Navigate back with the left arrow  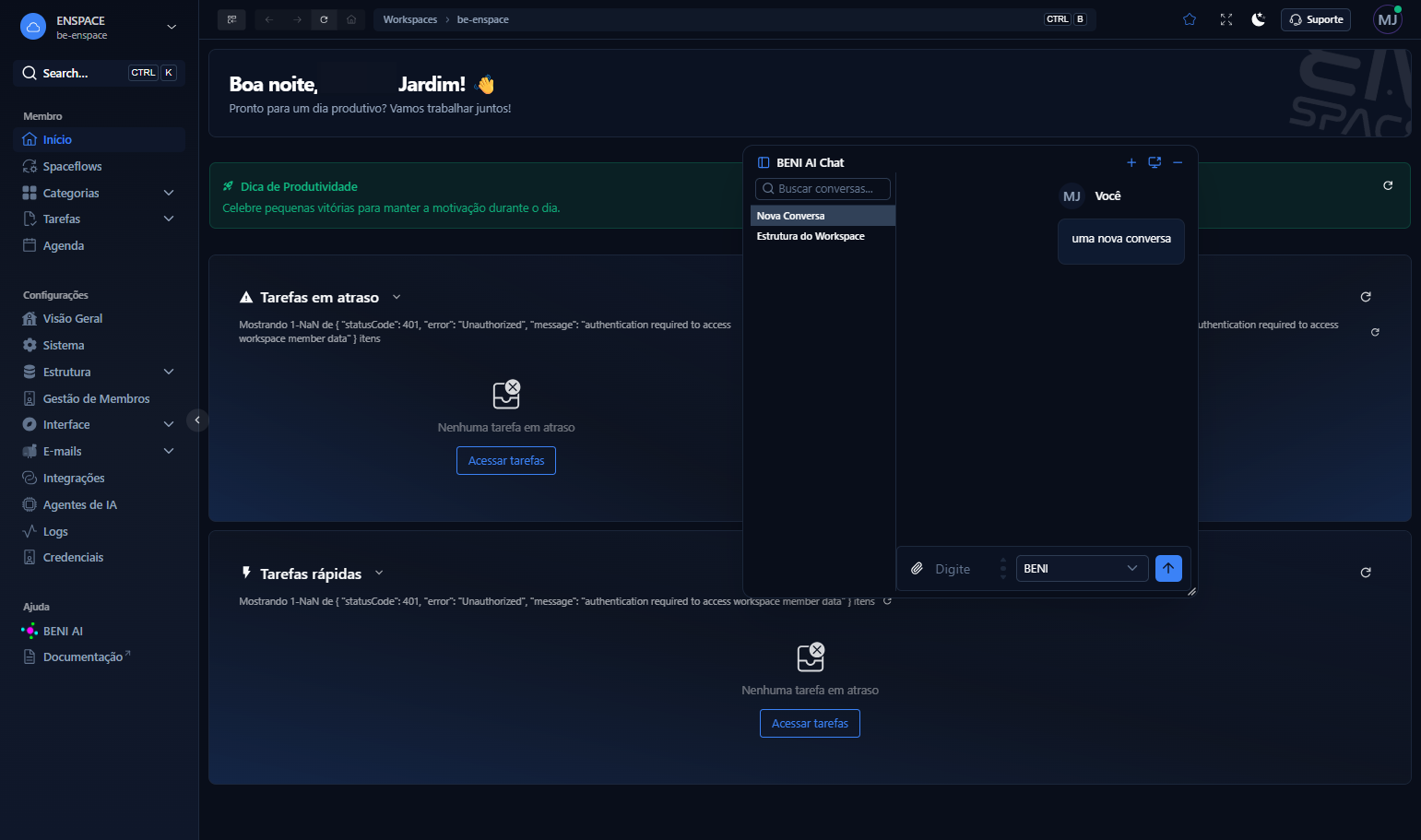coord(269,19)
